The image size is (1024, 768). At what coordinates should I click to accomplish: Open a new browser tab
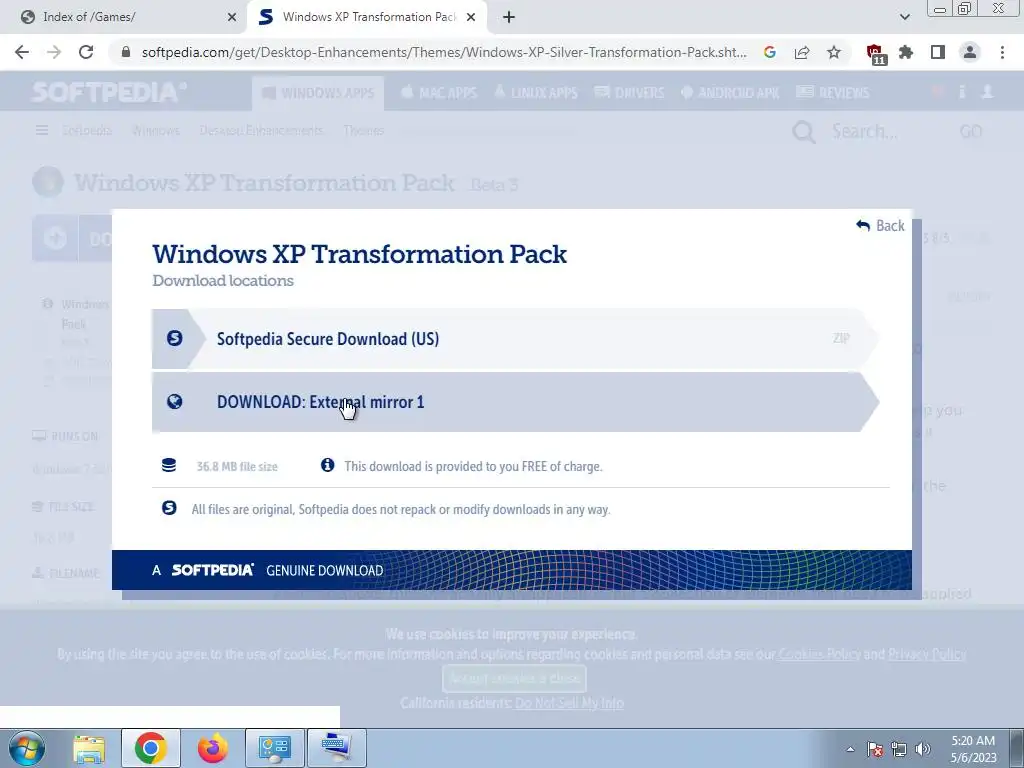509,18
